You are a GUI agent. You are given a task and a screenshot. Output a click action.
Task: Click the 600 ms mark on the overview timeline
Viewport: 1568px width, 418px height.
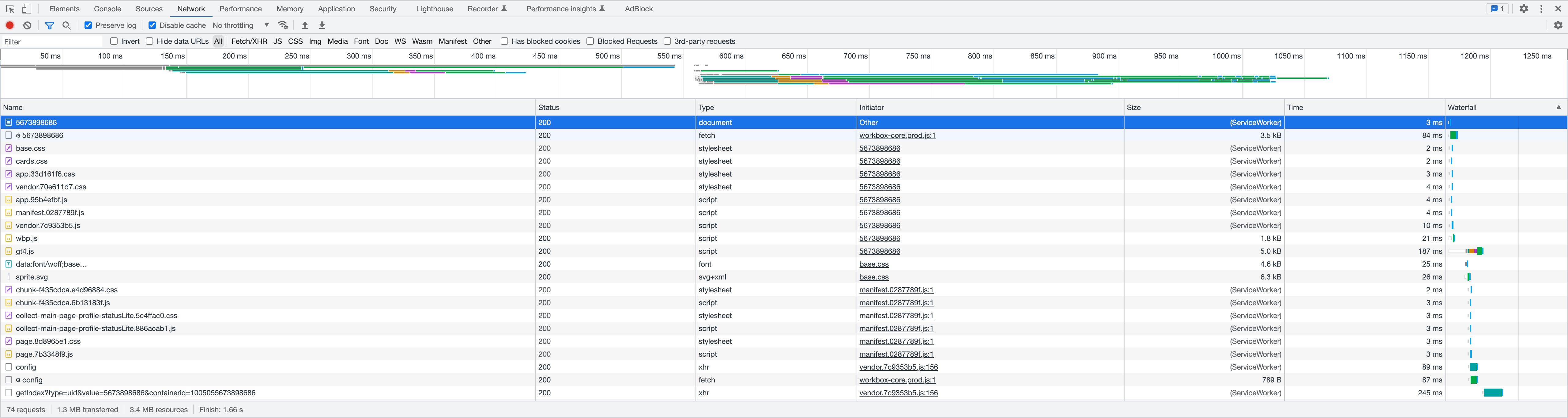click(x=731, y=56)
